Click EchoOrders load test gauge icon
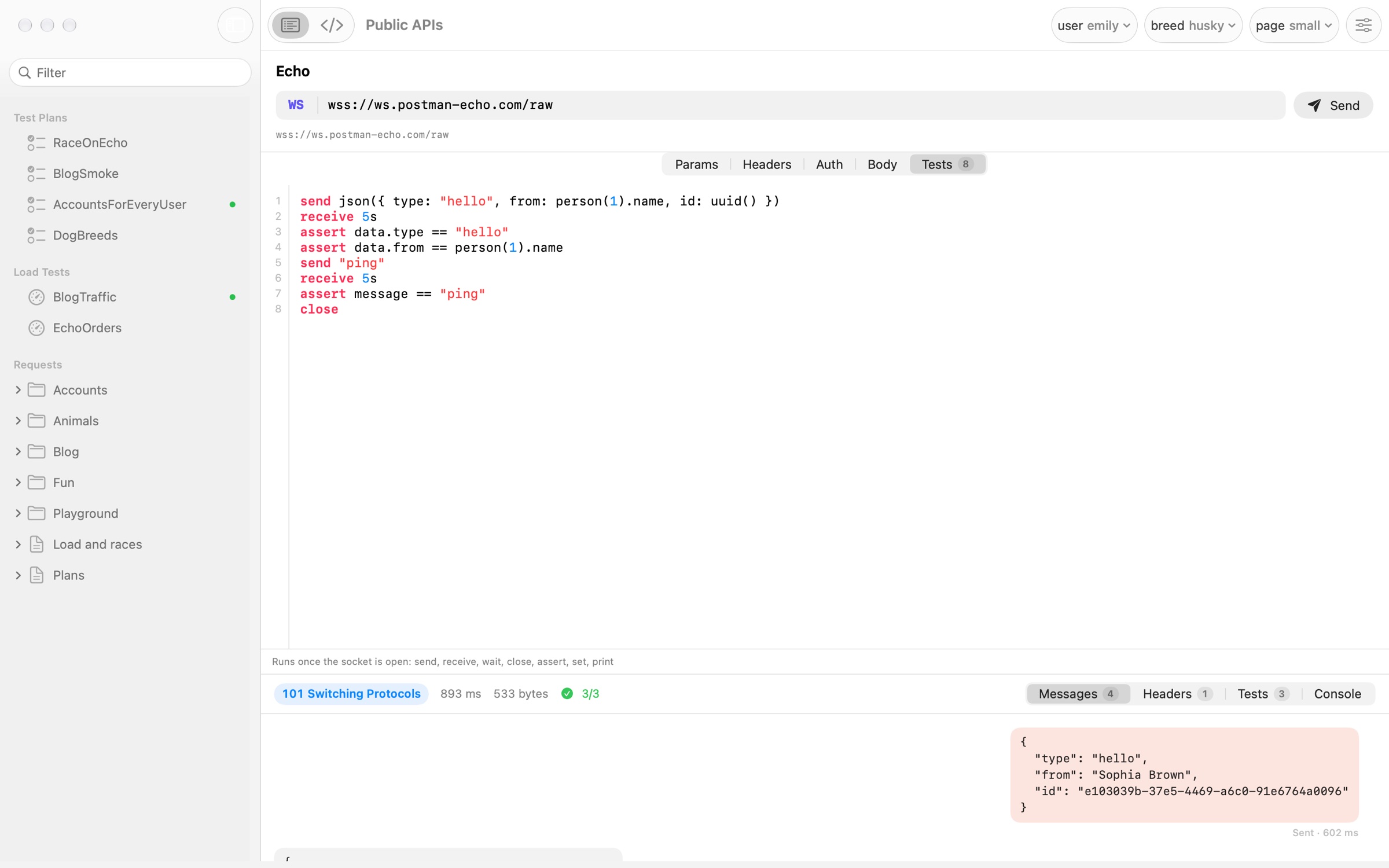The width and height of the screenshot is (1389, 868). coord(36,328)
